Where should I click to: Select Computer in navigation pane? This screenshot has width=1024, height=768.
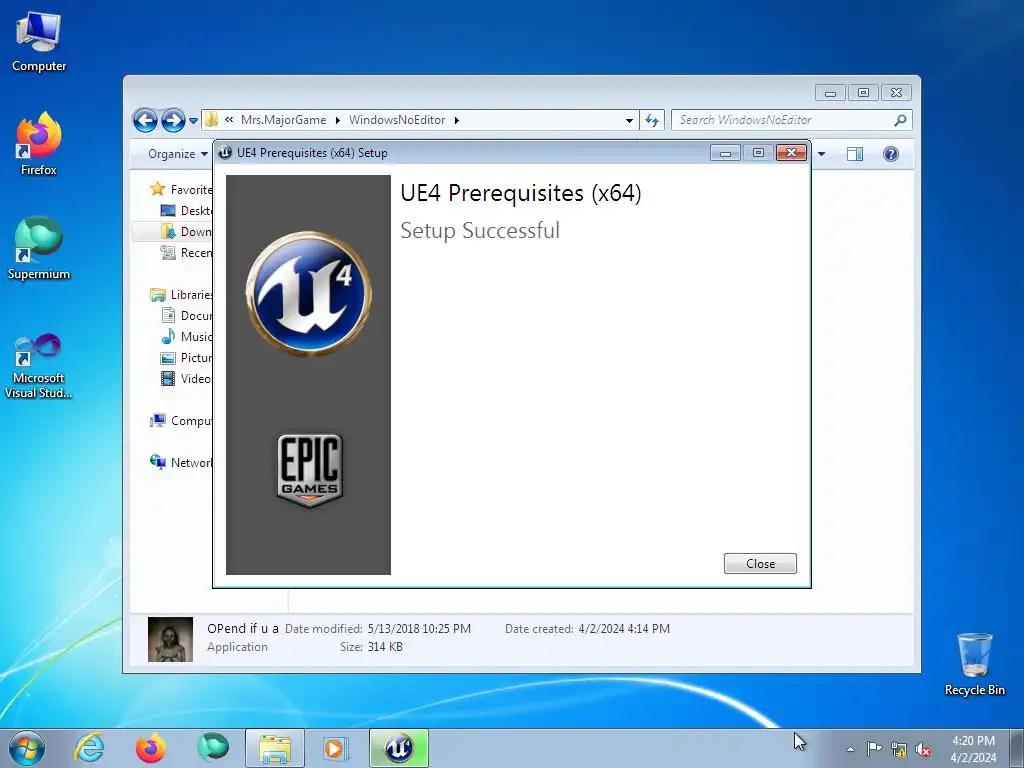[181, 421]
